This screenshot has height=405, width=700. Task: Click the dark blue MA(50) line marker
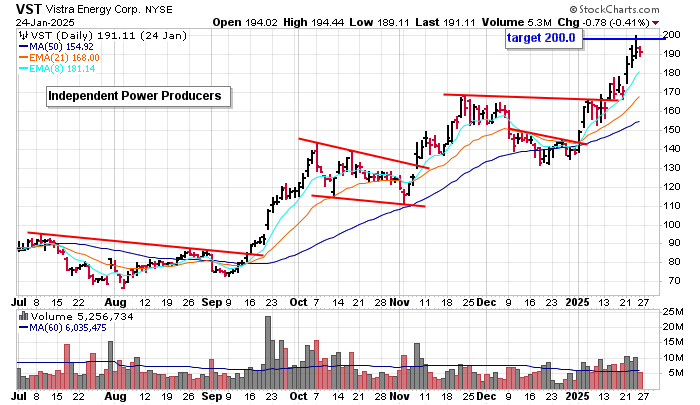[24, 45]
